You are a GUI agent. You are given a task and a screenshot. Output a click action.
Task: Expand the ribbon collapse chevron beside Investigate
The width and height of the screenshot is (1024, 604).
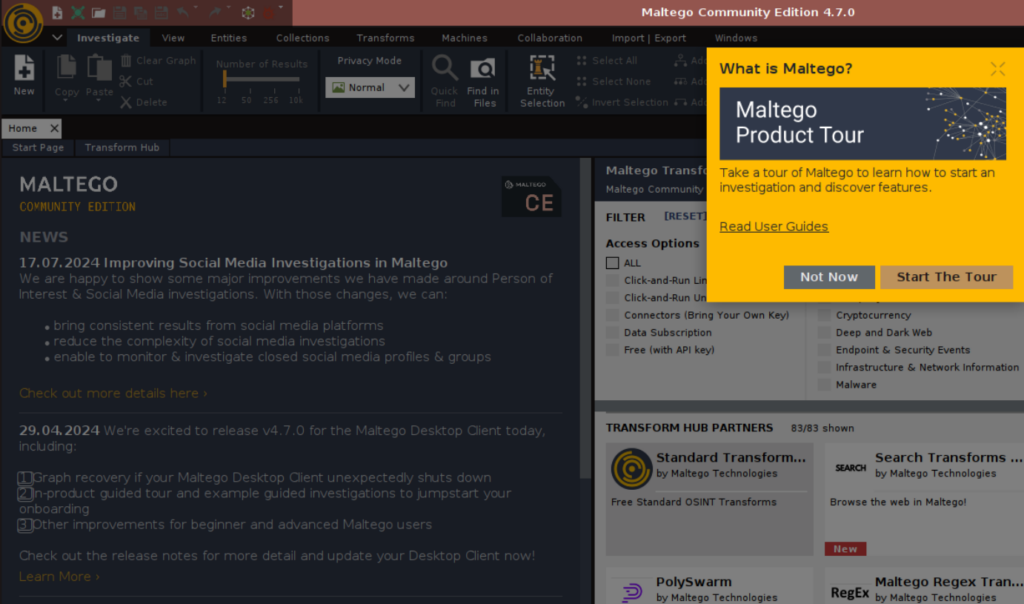[x=57, y=38]
